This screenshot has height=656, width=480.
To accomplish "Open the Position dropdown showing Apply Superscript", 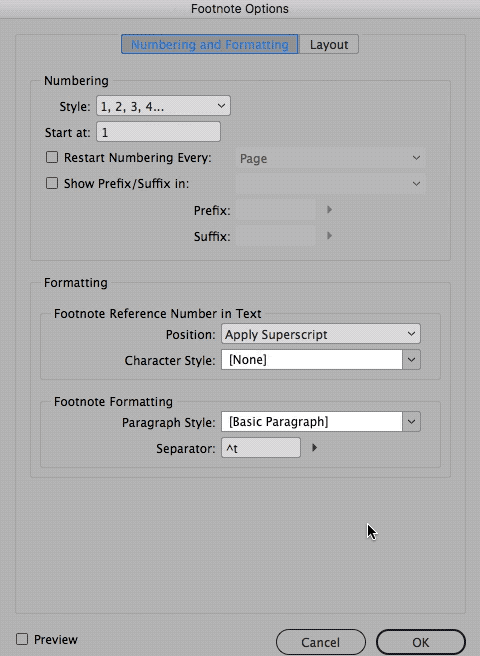I will click(321, 334).
